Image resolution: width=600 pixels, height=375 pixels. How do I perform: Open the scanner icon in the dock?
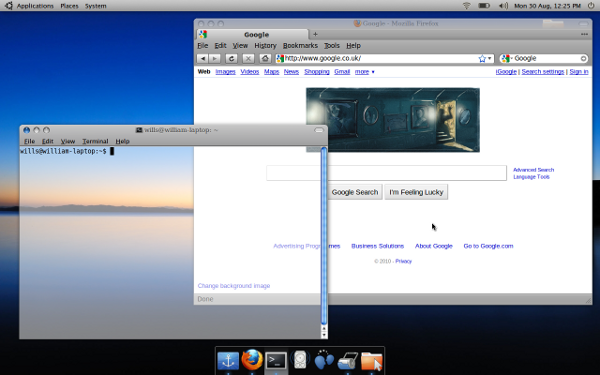point(347,361)
